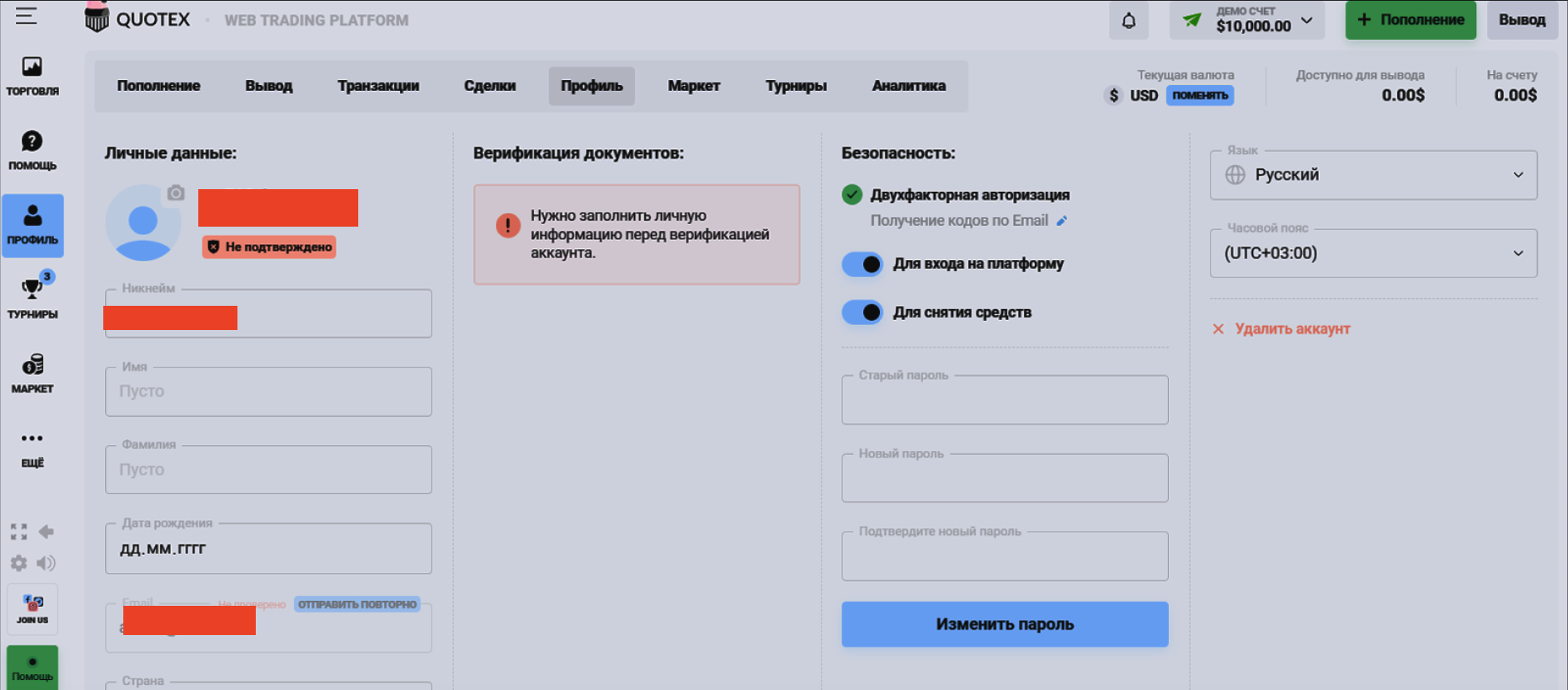Viewport: 1568px width, 690px height.
Task: Open the Маркет tab
Action: [x=694, y=86]
